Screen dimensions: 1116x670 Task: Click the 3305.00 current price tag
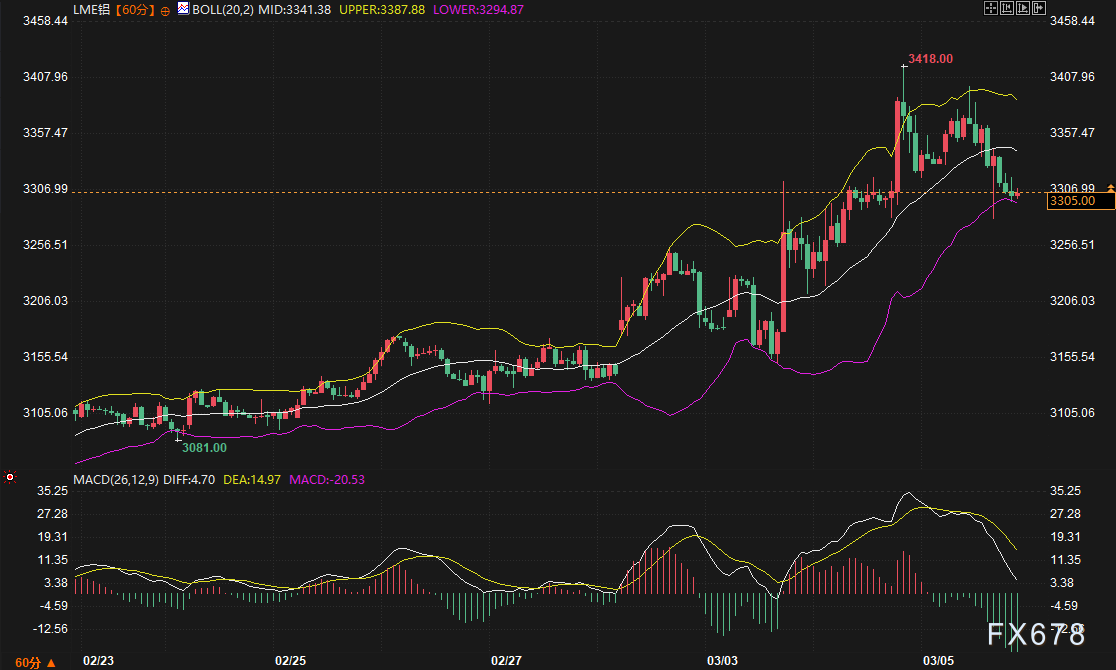1071,201
